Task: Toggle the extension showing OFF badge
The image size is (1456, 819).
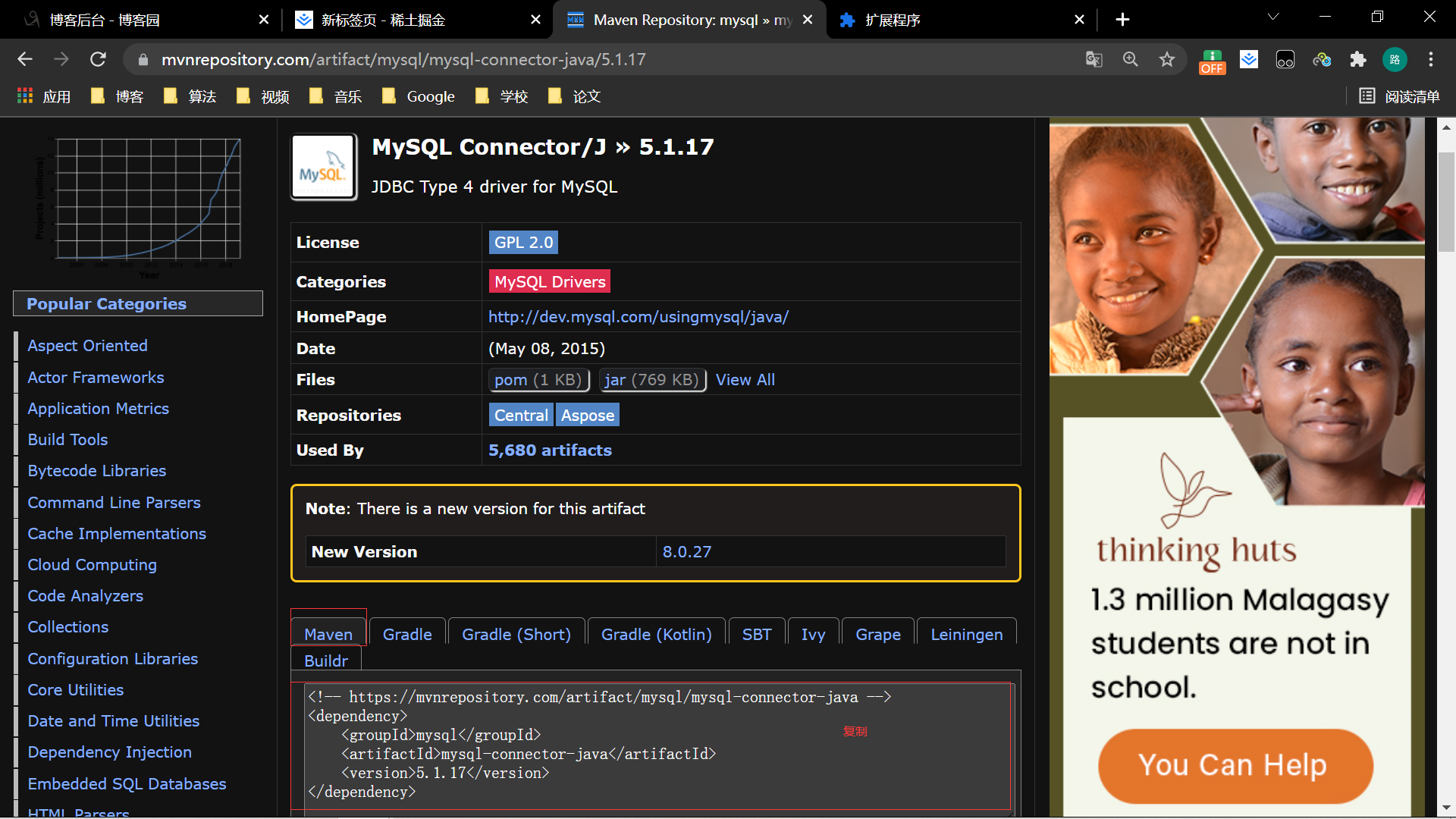Action: [x=1212, y=61]
